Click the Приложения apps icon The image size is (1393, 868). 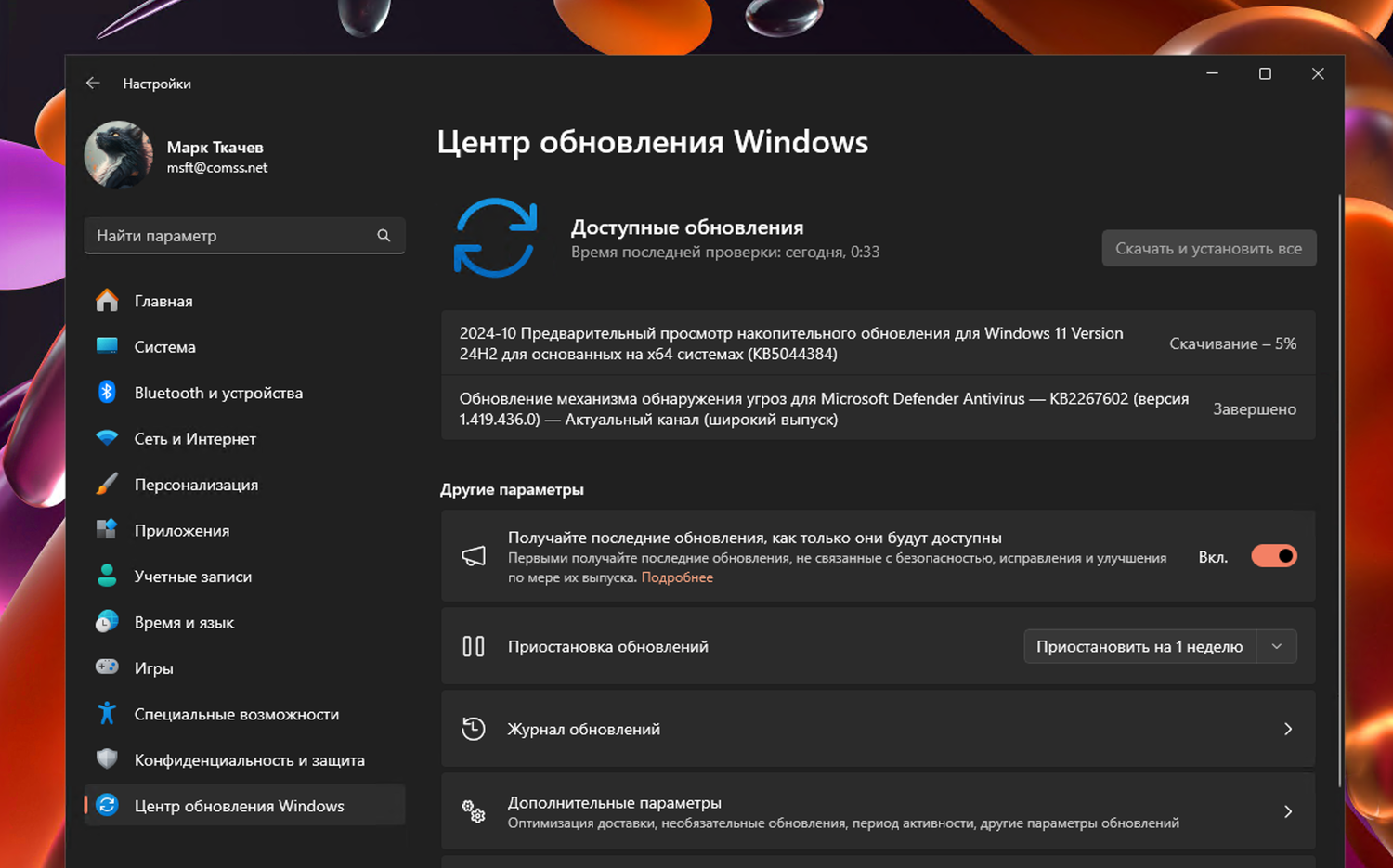tap(107, 529)
